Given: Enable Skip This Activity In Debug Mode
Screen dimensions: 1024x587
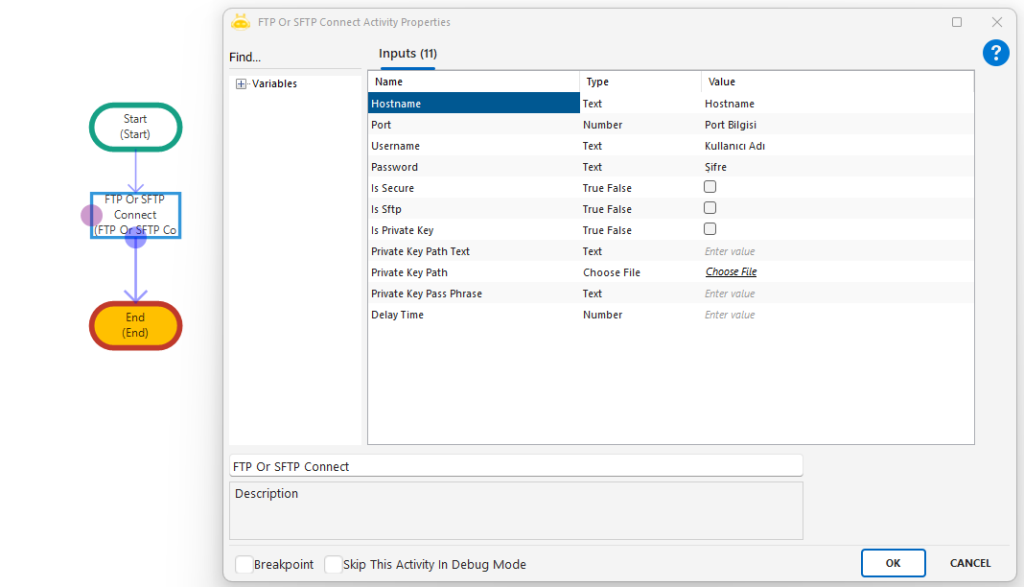Looking at the screenshot, I should [334, 564].
